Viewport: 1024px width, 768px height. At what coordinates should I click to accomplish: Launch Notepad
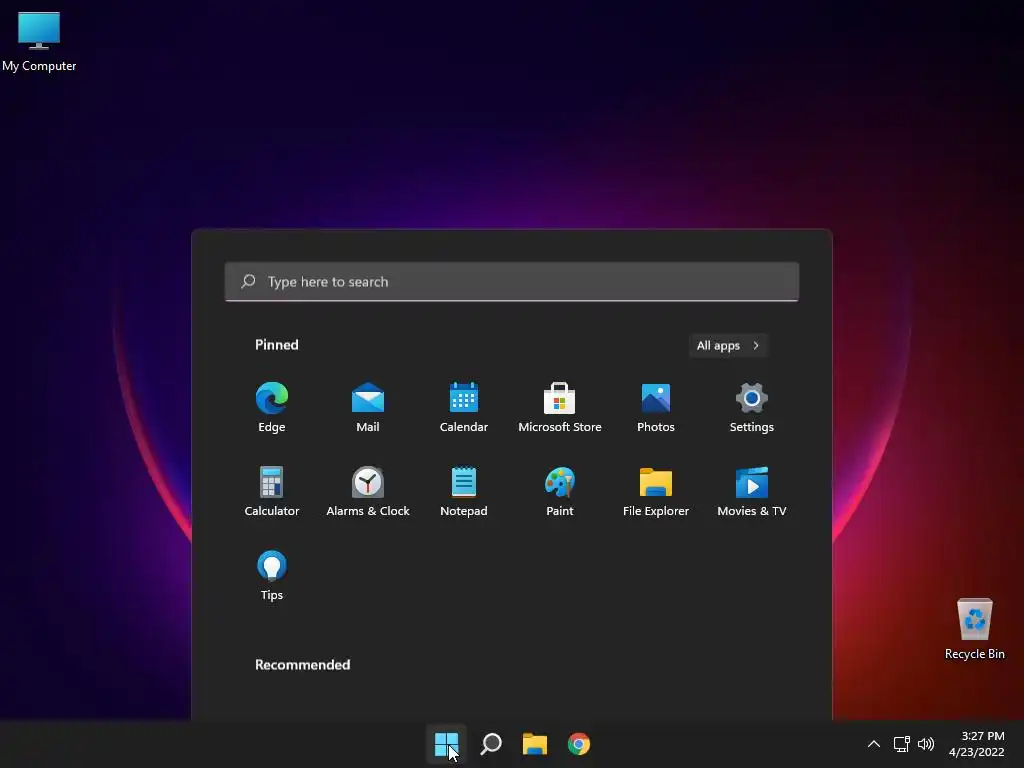[464, 492]
